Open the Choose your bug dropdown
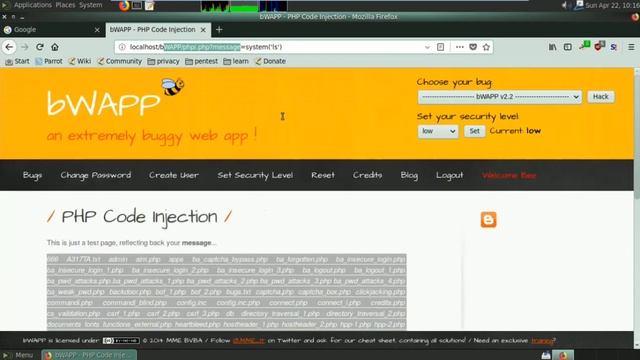This screenshot has width=640, height=360. pos(500,97)
